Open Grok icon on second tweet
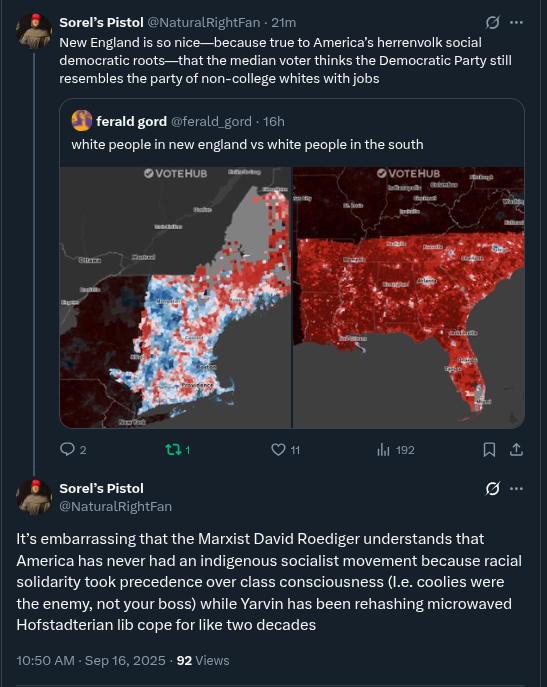This screenshot has width=547, height=687. pyautogui.click(x=493, y=489)
